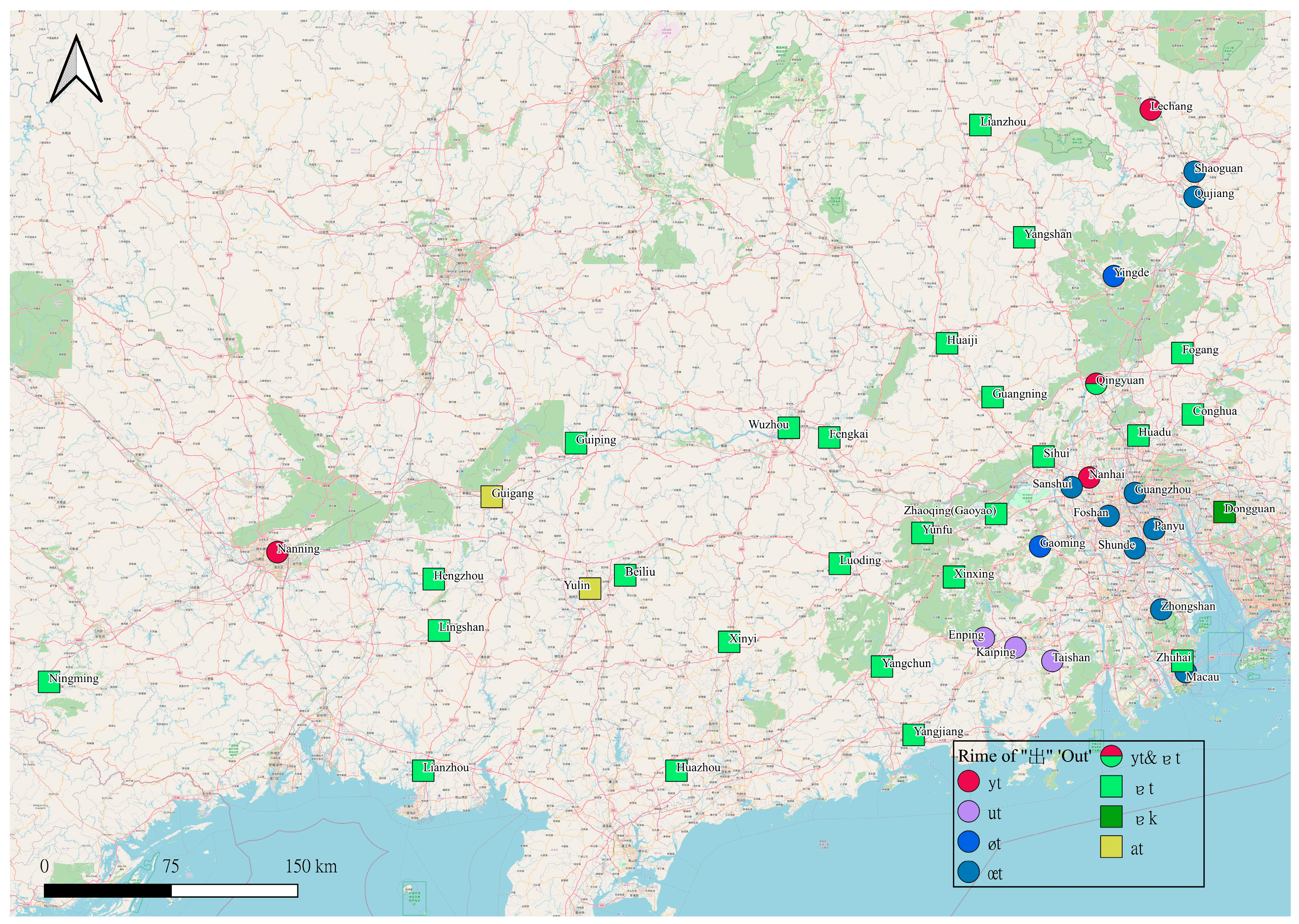Viewport: 1299px width, 924px height.
Task: Select the yellow 'at' legend swatch
Action: (1111, 846)
